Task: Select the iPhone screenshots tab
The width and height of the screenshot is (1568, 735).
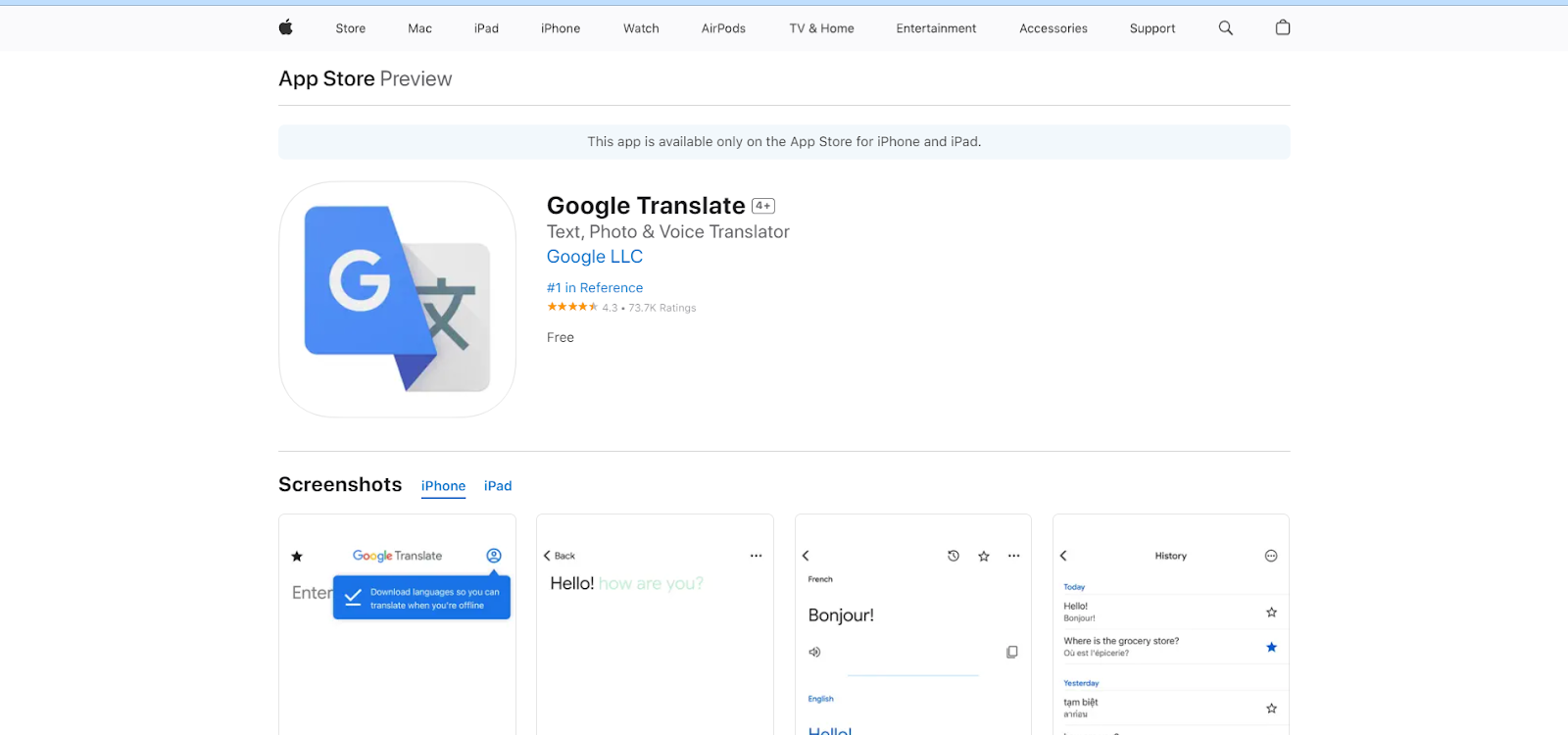Action: [443, 486]
